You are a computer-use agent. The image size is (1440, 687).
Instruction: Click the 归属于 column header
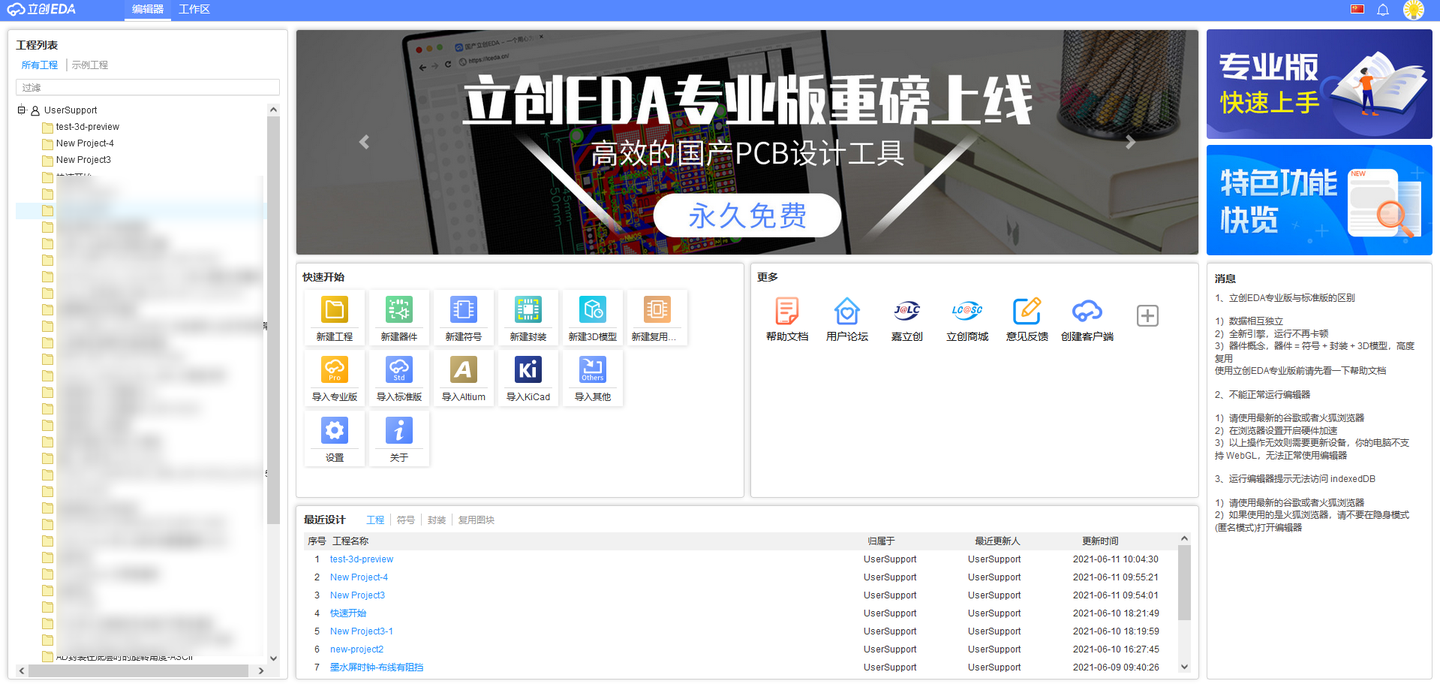[881, 541]
